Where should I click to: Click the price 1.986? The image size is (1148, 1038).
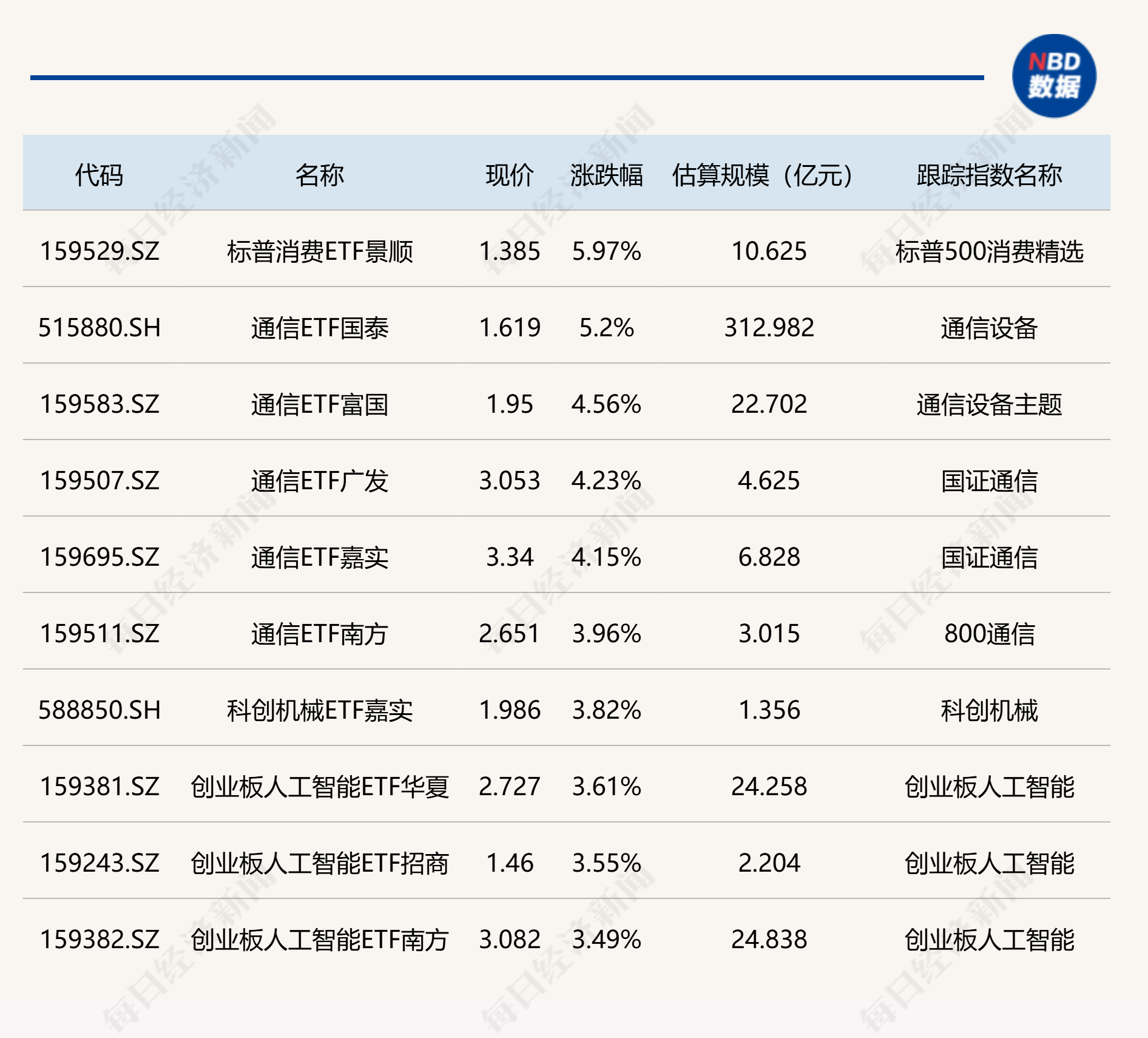[510, 710]
